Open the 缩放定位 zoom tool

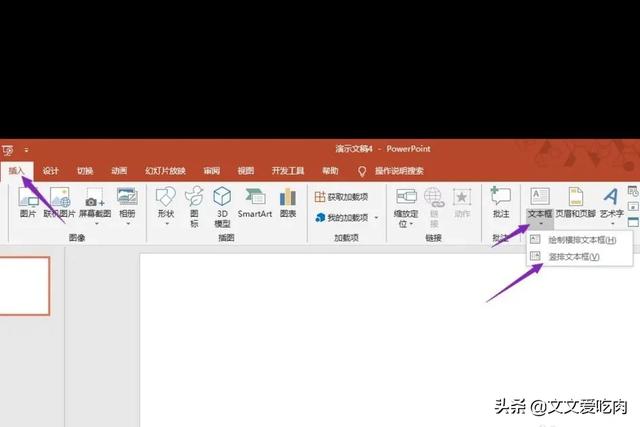pos(406,207)
